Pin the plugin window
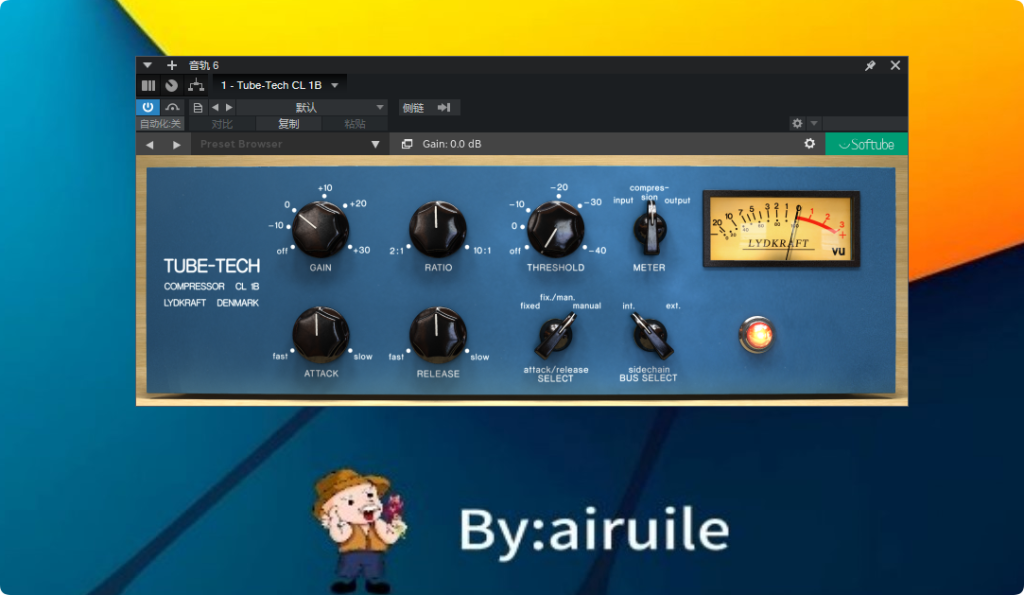1024x595 pixels. click(870, 66)
